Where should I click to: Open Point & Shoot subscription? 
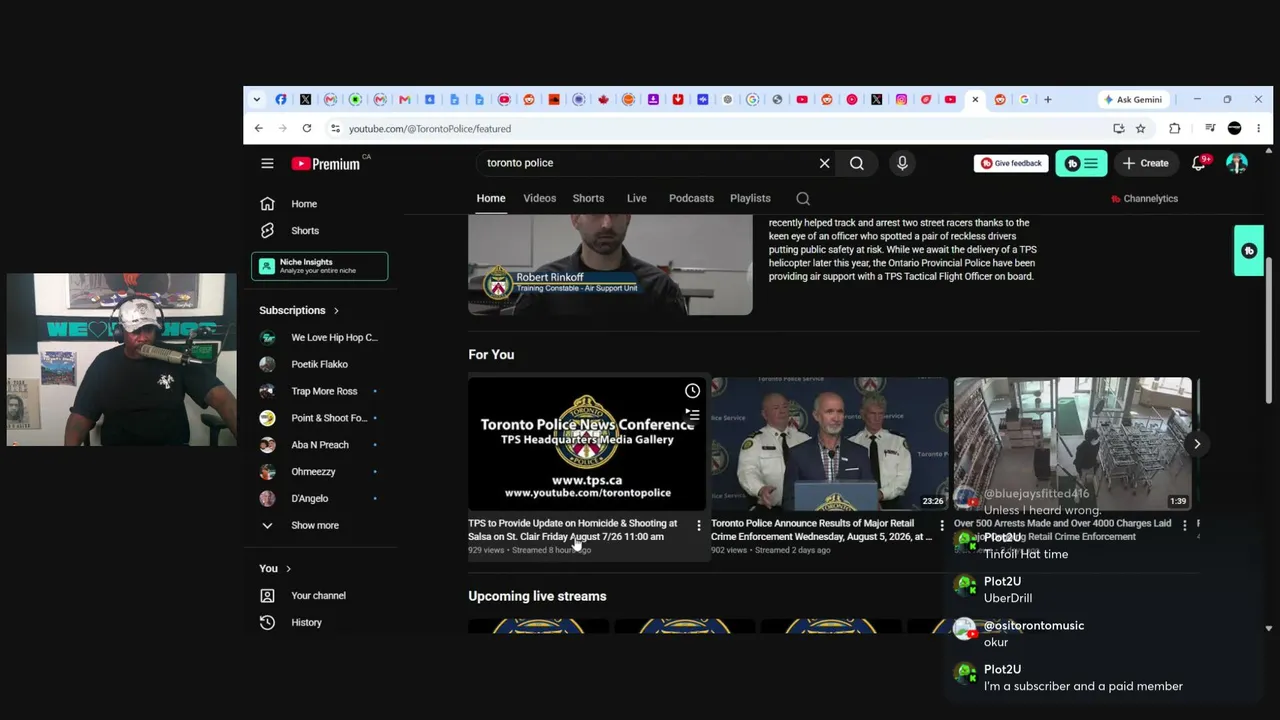pyautogui.click(x=320, y=418)
